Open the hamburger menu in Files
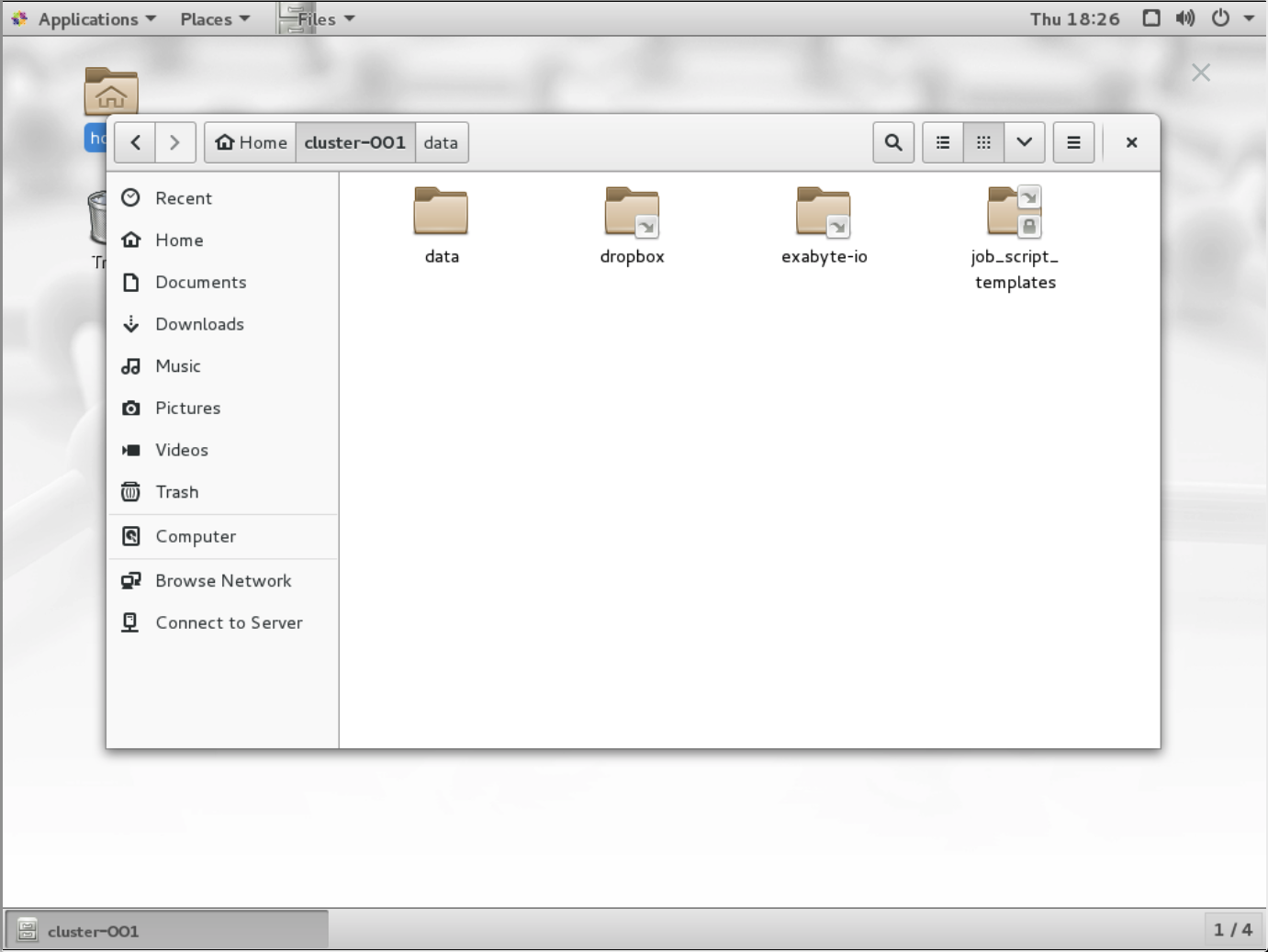Image resolution: width=1268 pixels, height=952 pixels. point(1073,142)
